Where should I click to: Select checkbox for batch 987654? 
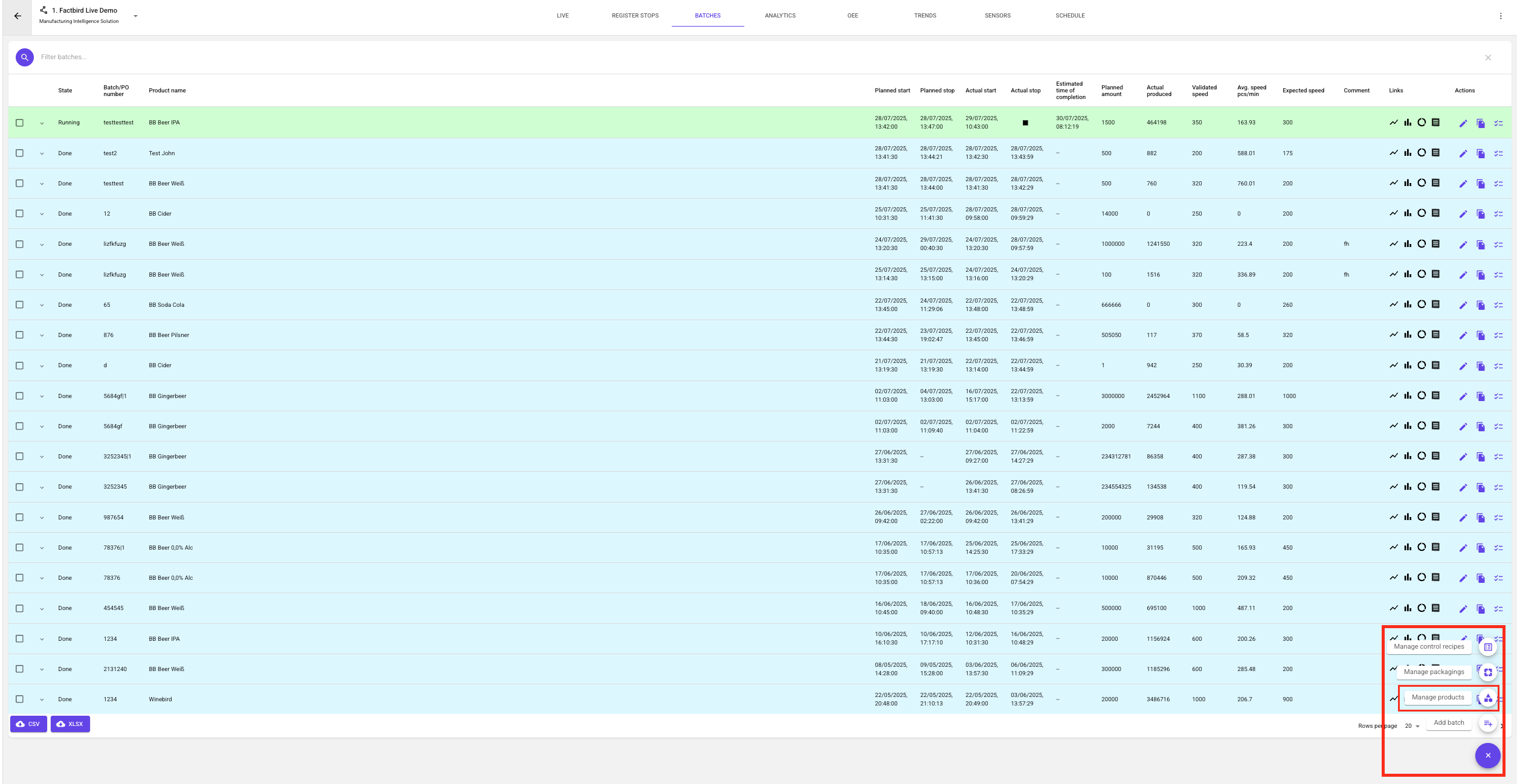coord(19,517)
